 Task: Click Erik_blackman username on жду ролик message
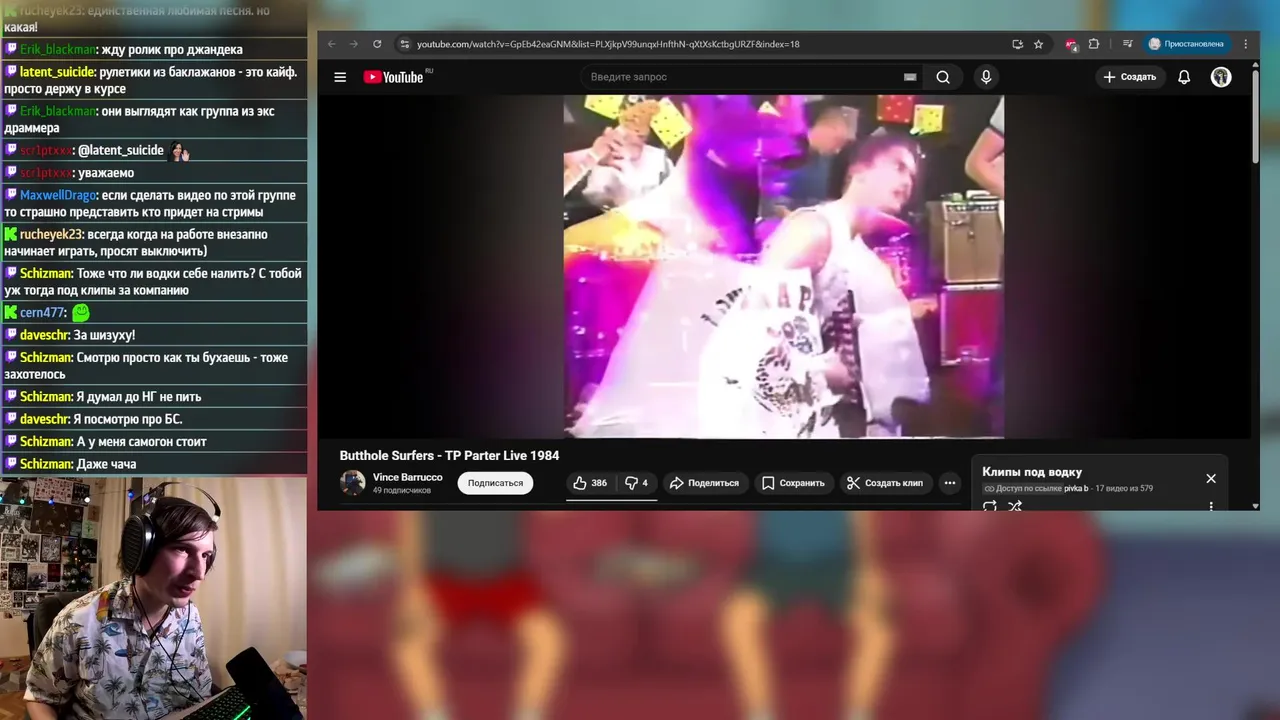58,49
